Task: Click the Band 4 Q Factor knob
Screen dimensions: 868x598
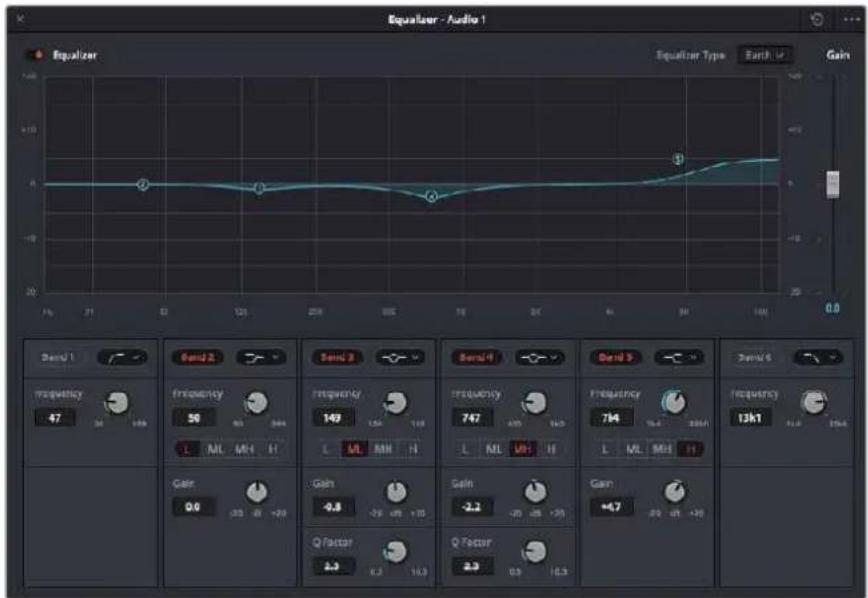Action: coord(534,551)
